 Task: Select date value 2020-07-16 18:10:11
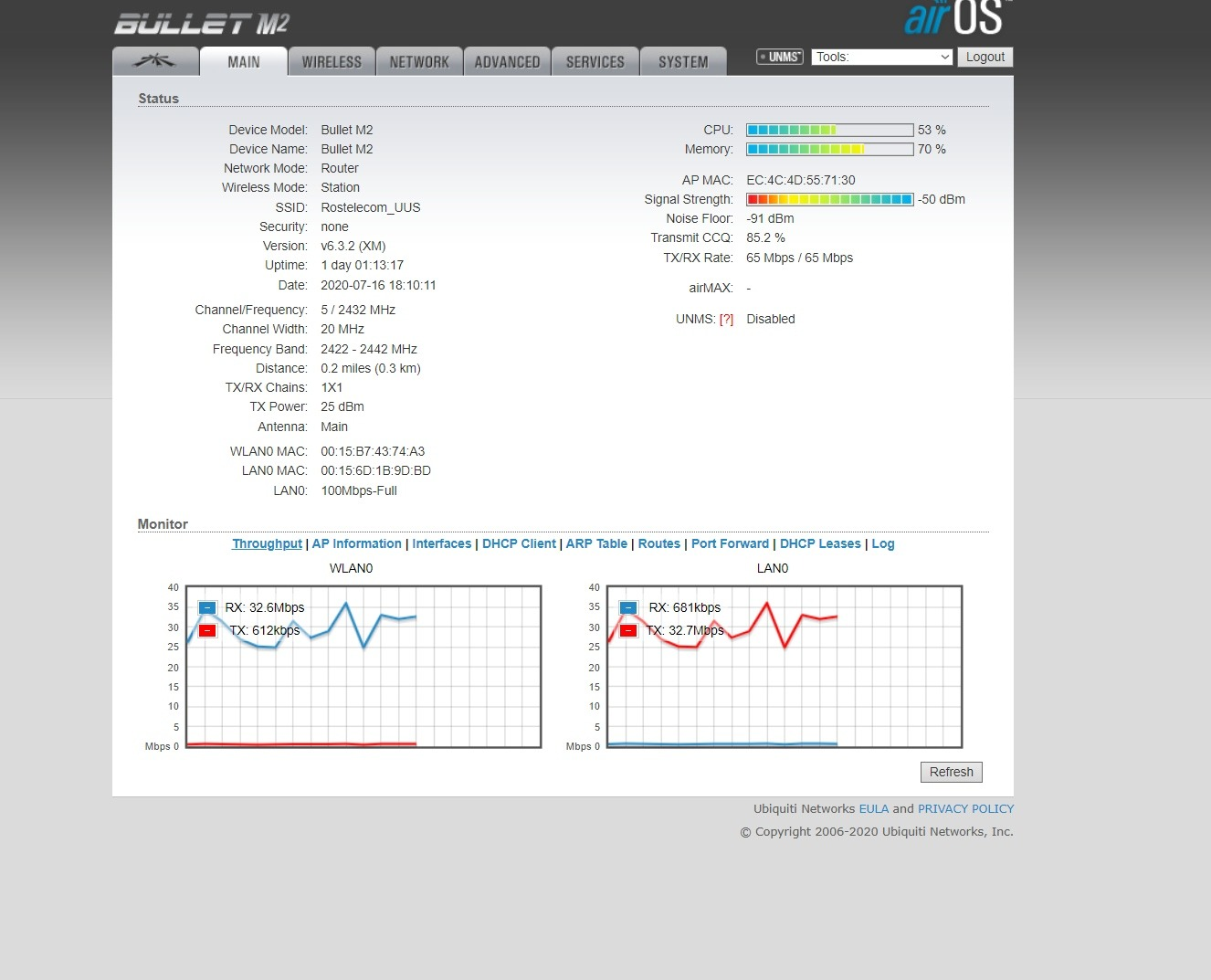pyautogui.click(x=378, y=285)
